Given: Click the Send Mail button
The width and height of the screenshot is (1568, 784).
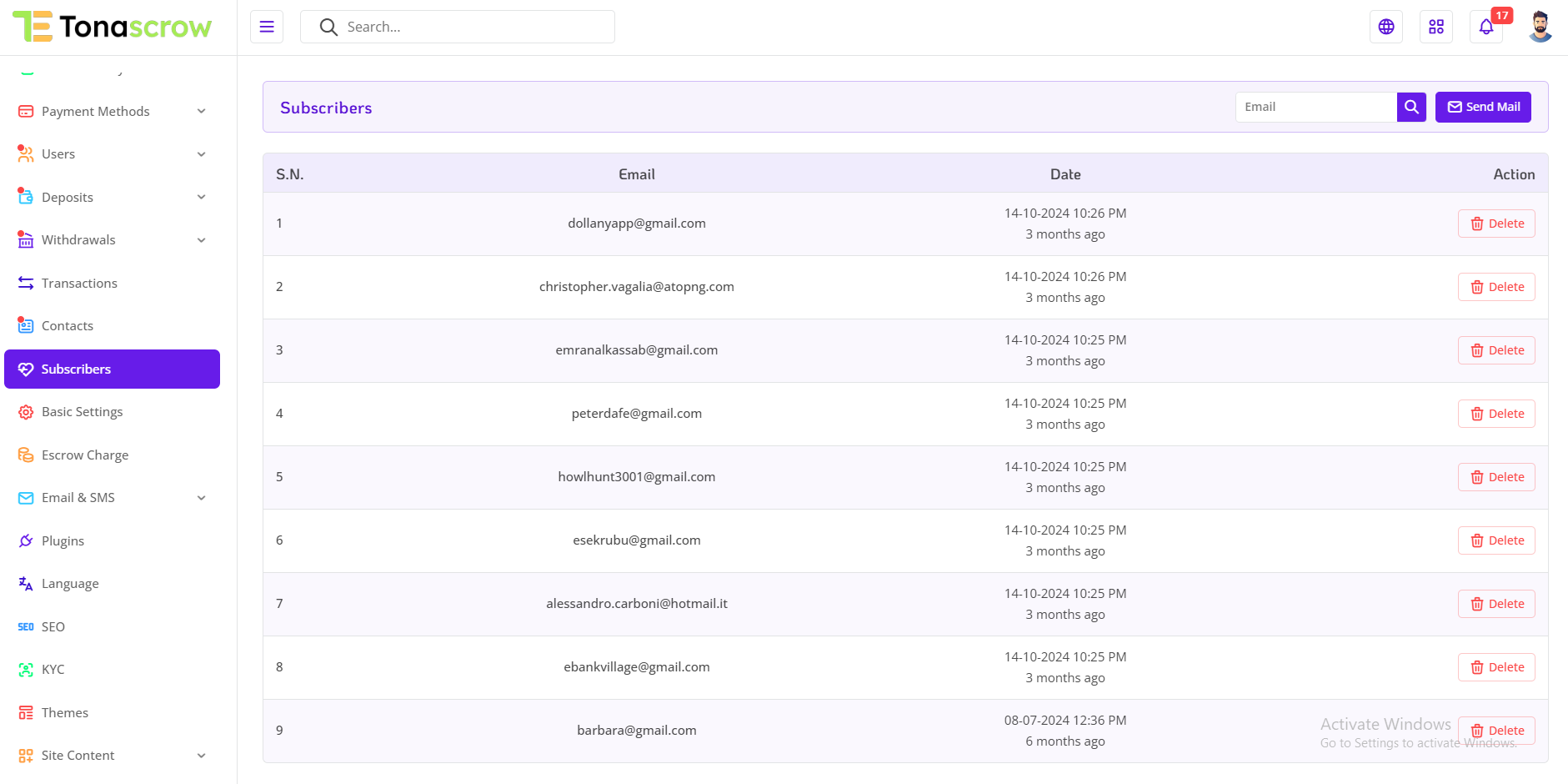Looking at the screenshot, I should coord(1483,107).
